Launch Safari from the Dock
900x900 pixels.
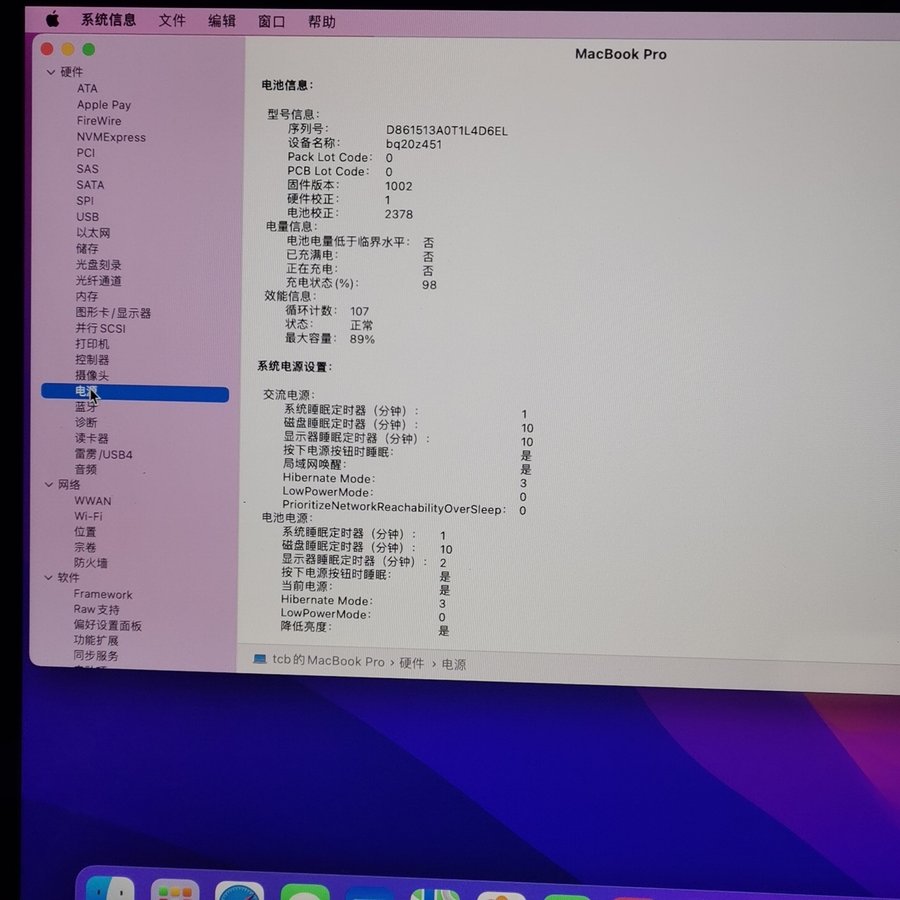[239, 891]
